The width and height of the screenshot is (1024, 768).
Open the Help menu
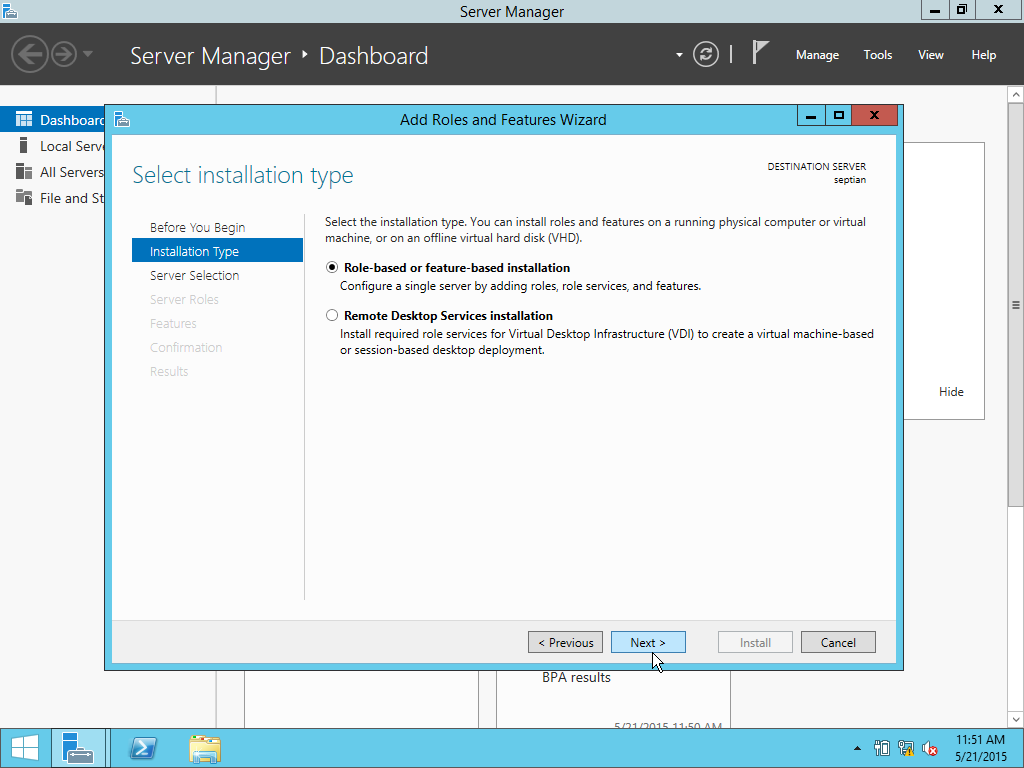tap(984, 55)
